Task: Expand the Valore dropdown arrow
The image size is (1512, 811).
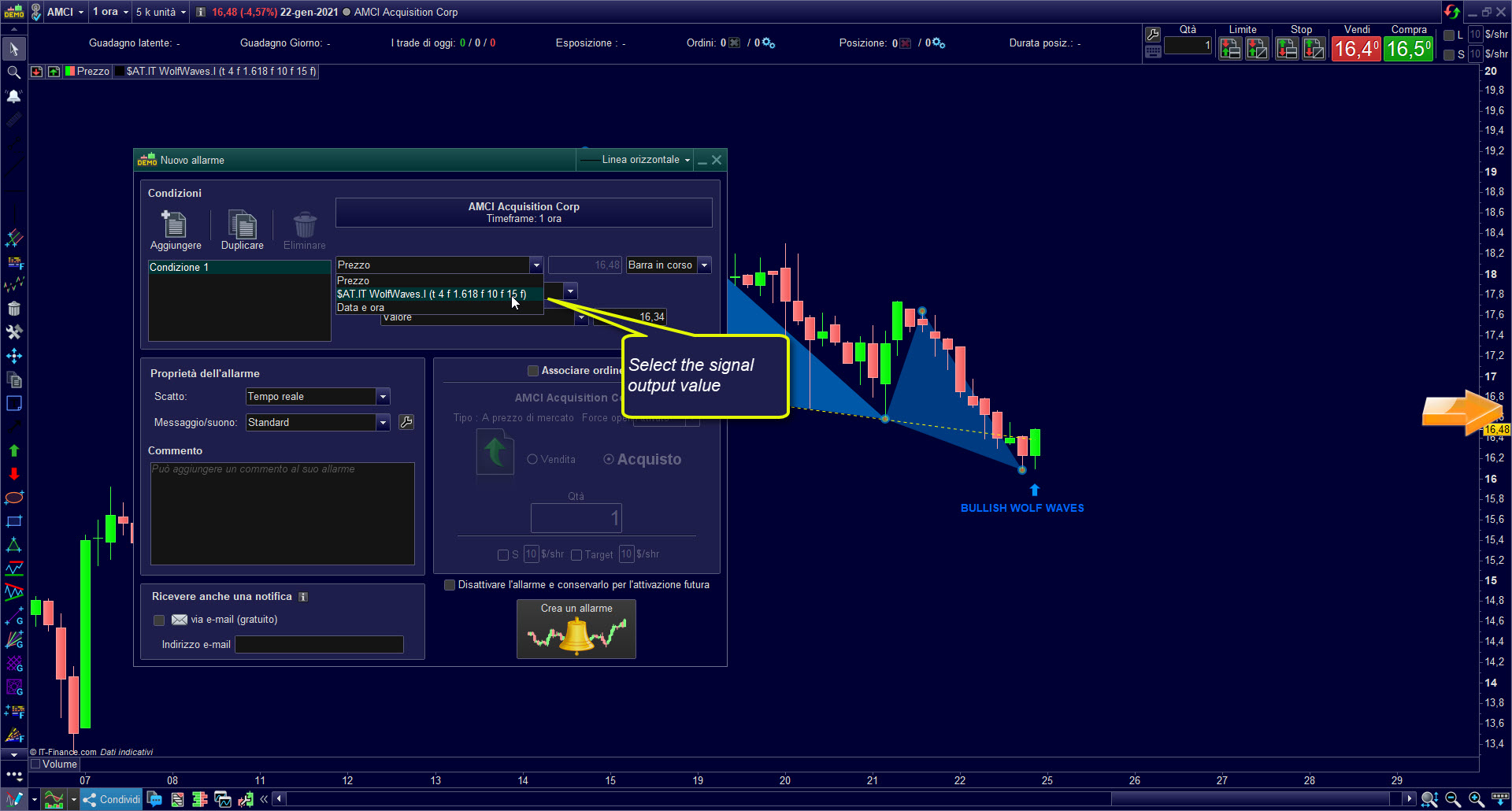Action: coord(581,317)
